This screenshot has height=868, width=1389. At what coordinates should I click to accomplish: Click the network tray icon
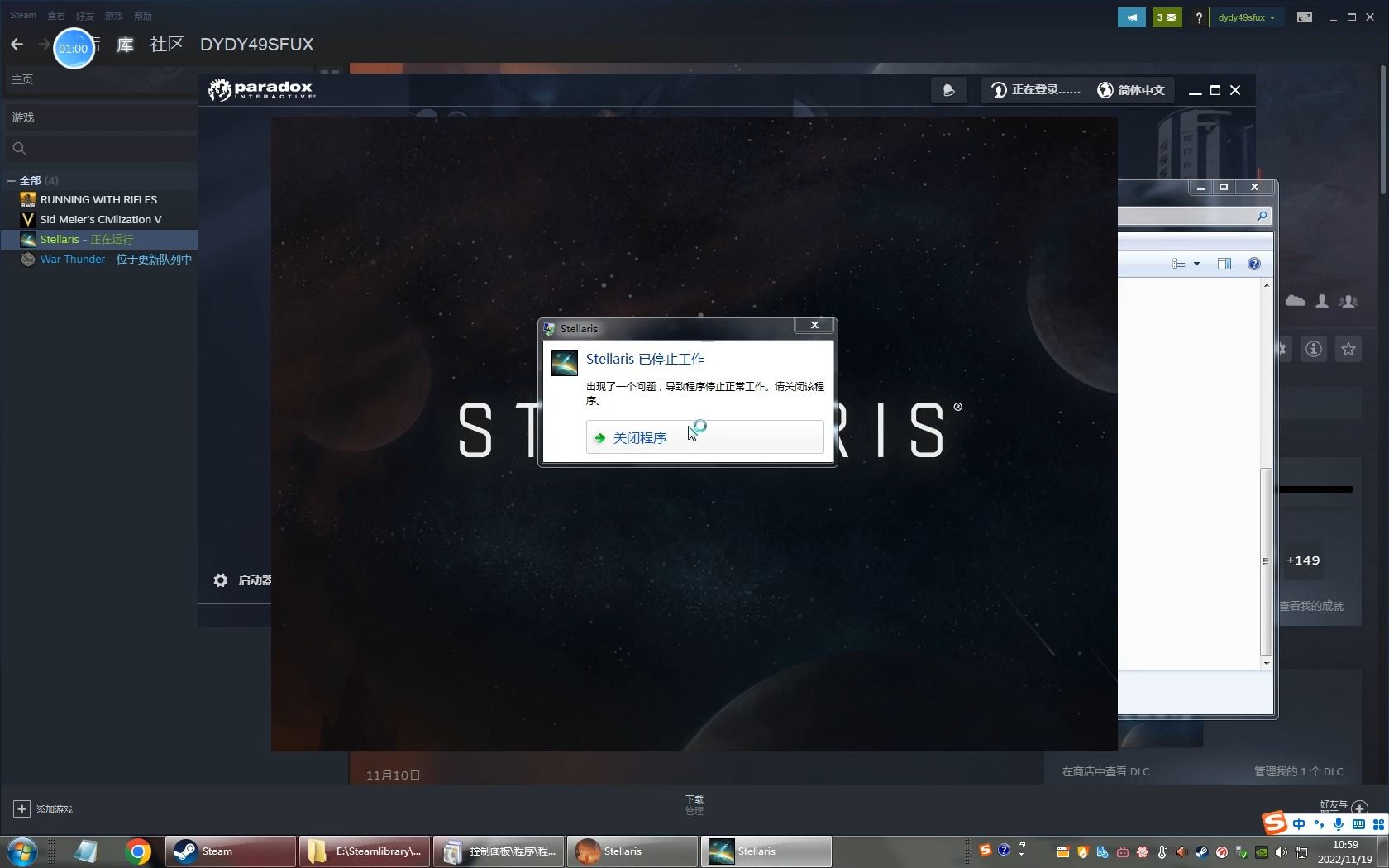1301,852
